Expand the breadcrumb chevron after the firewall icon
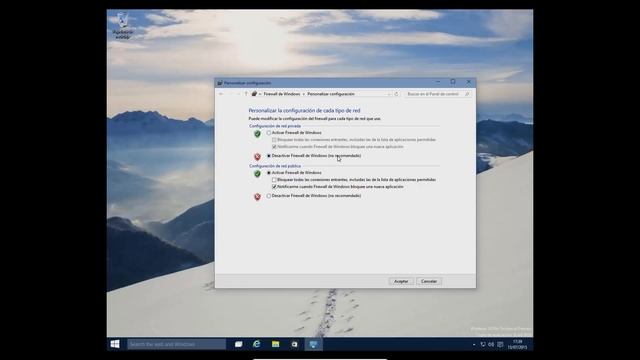The height and width of the screenshot is (360, 640). [x=260, y=94]
